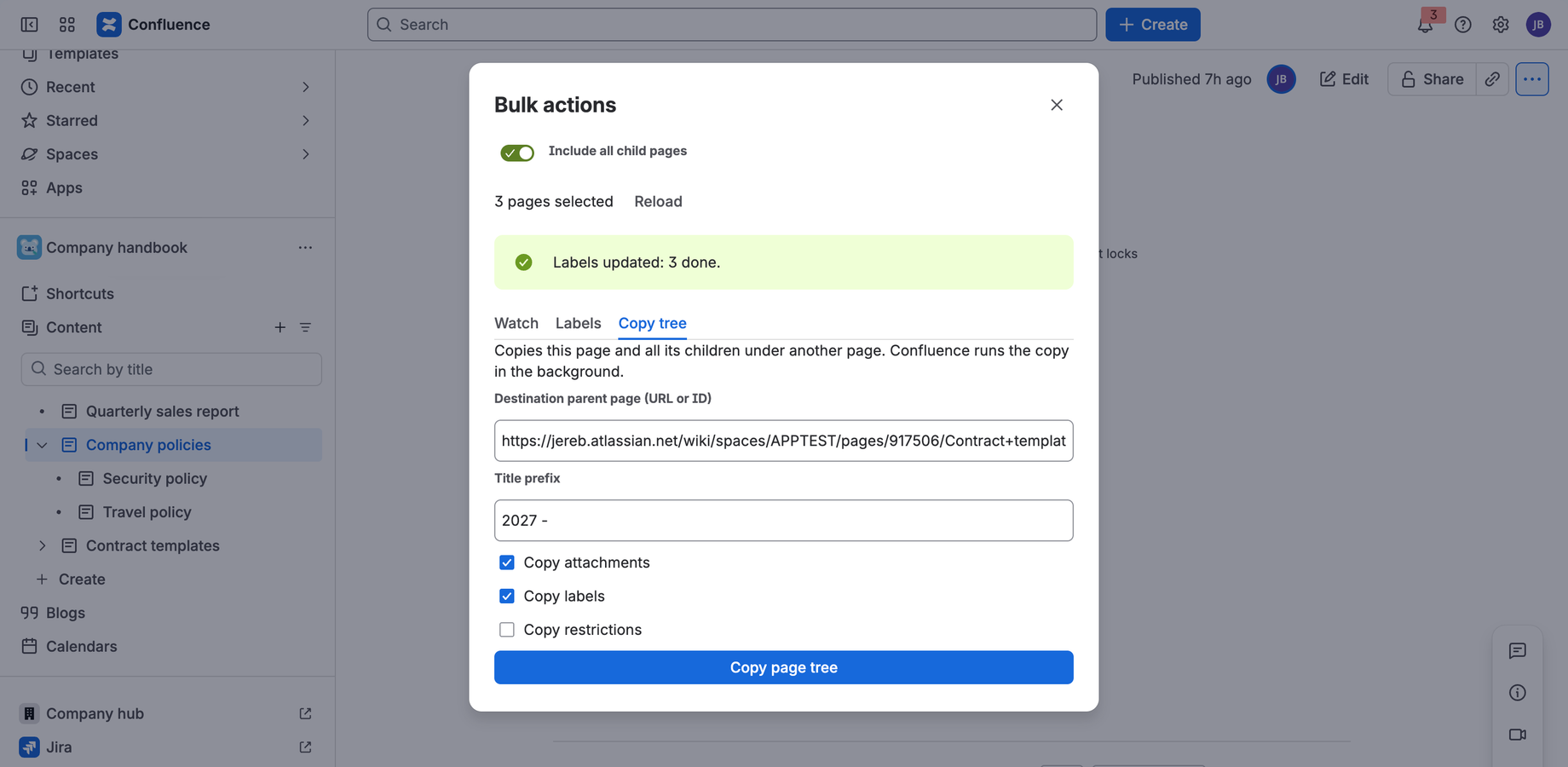Viewport: 1568px width, 767px height.
Task: Click the Copy page tree button
Action: coord(784,667)
